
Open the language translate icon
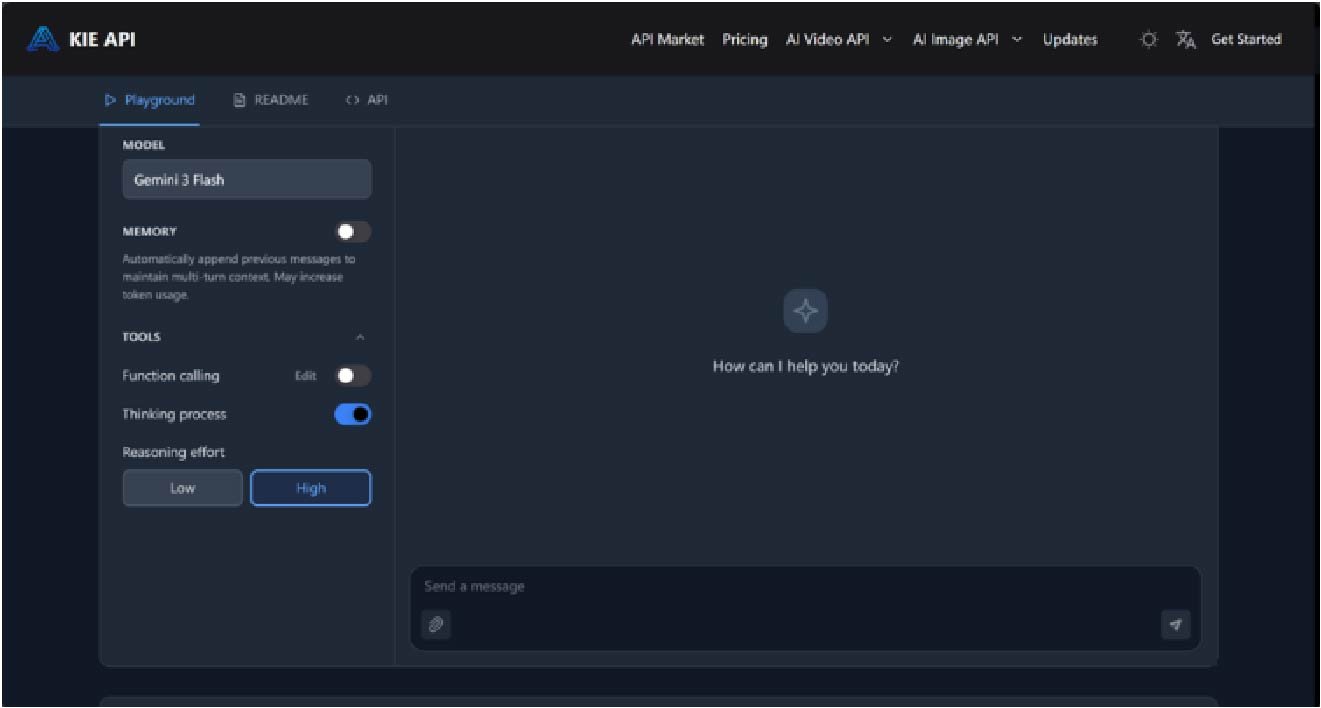pos(1186,40)
